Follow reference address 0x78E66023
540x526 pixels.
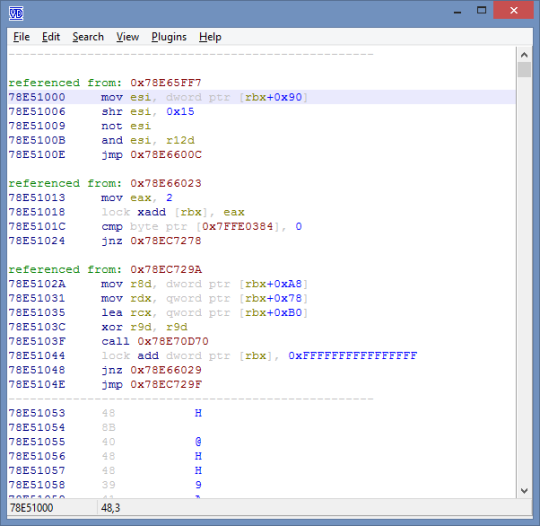coord(166,183)
